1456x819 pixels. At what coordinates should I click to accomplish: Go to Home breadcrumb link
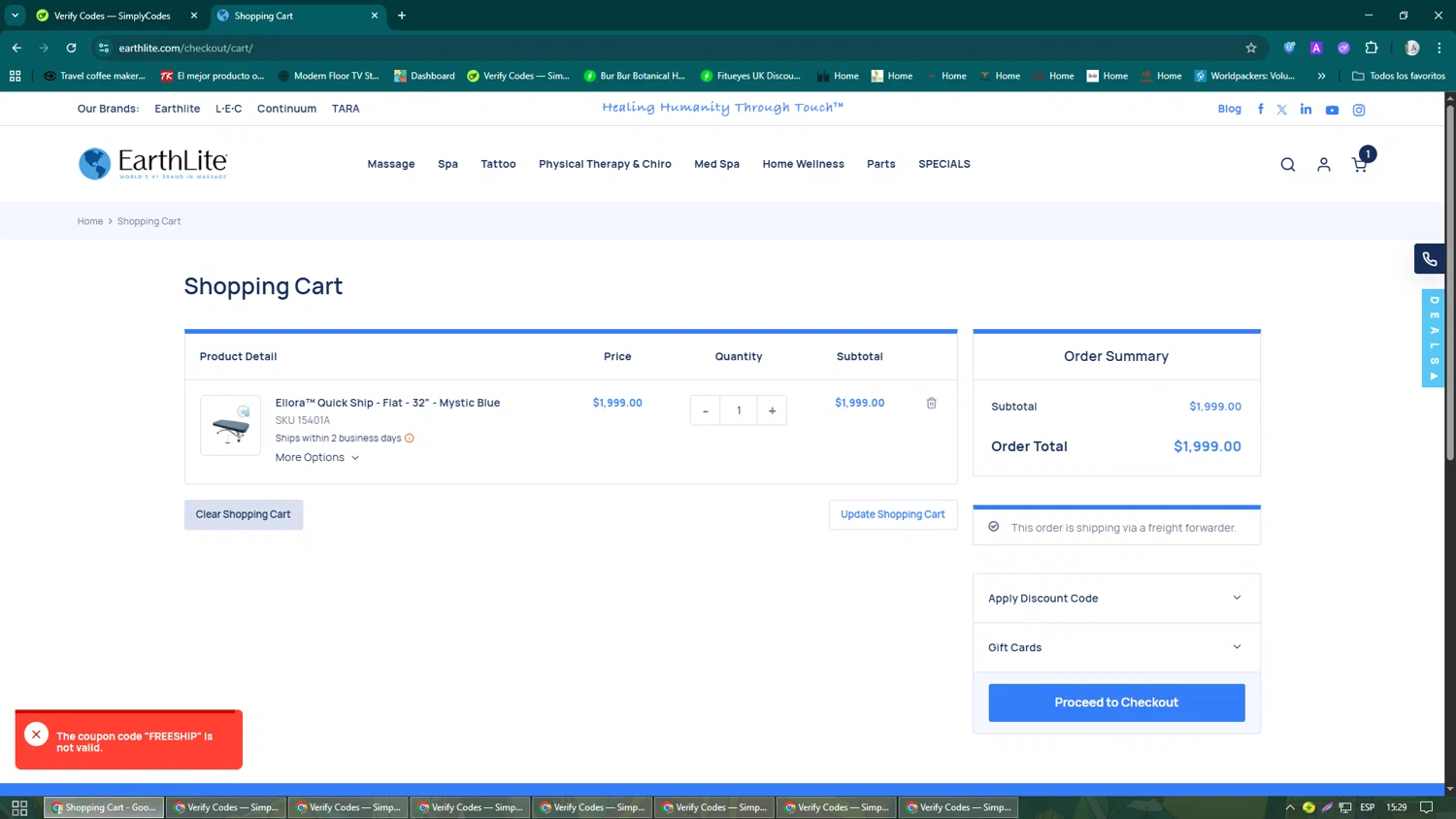(x=90, y=221)
